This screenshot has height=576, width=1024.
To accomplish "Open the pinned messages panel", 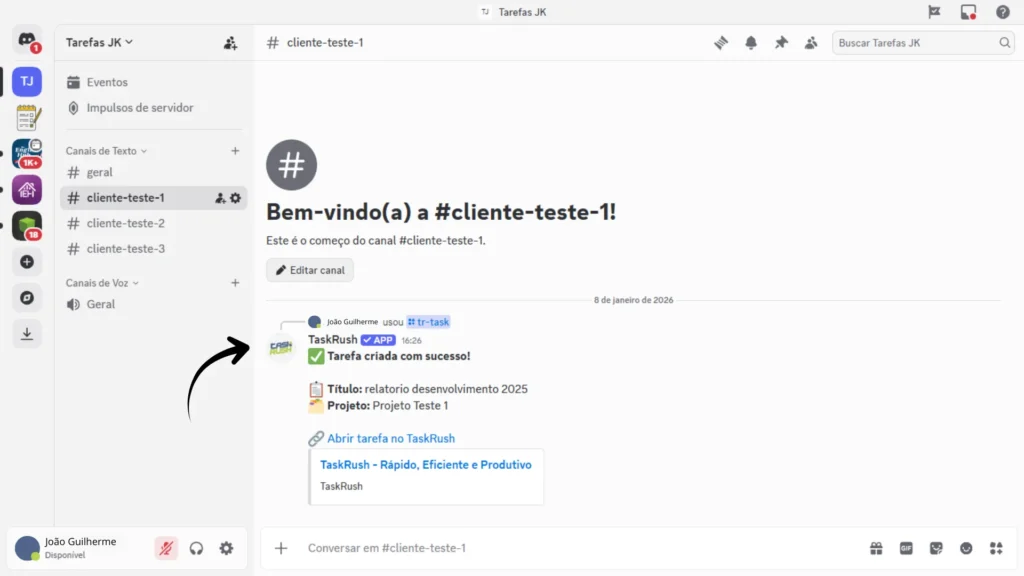I will point(781,42).
